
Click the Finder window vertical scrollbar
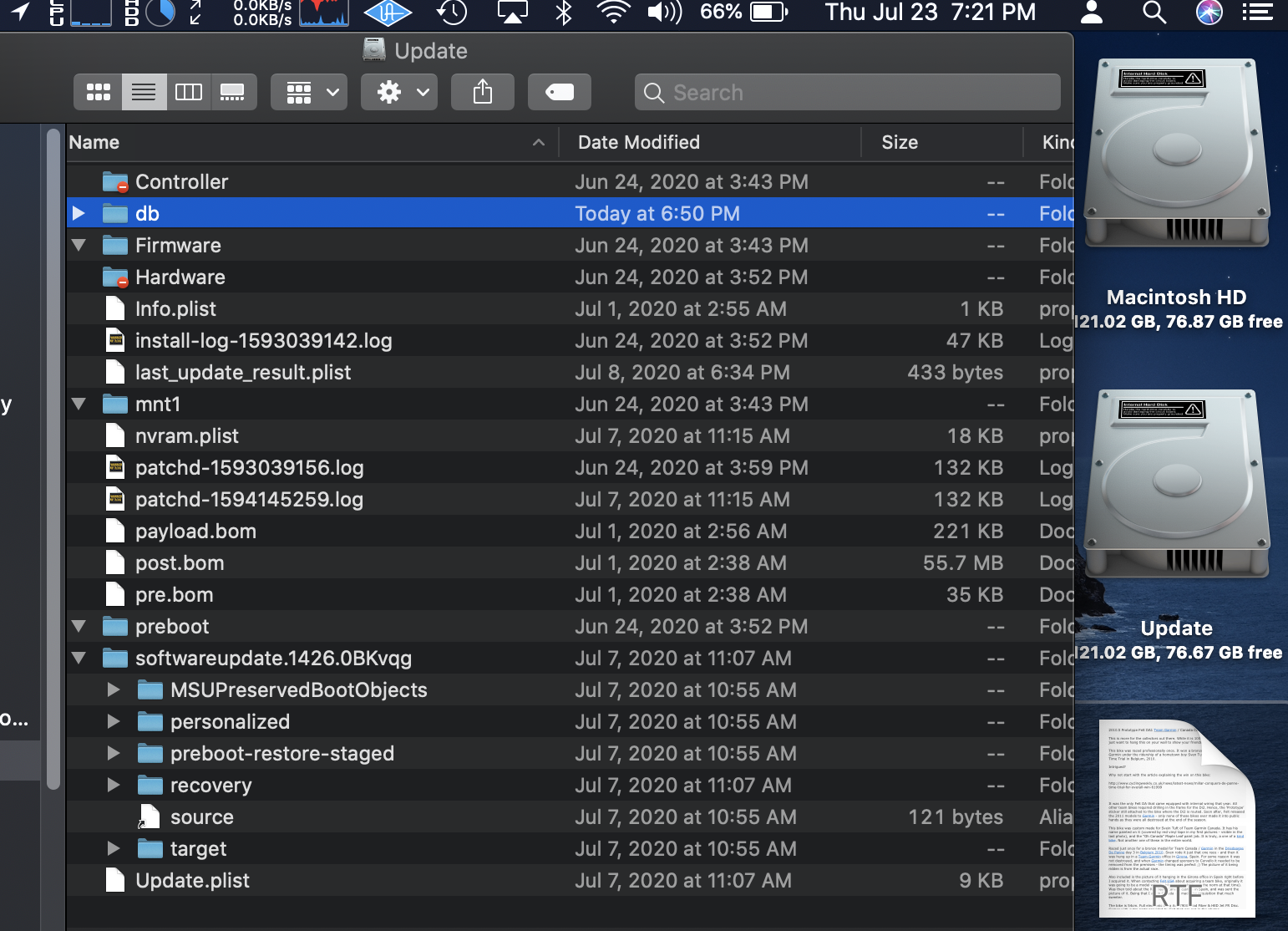(53, 460)
